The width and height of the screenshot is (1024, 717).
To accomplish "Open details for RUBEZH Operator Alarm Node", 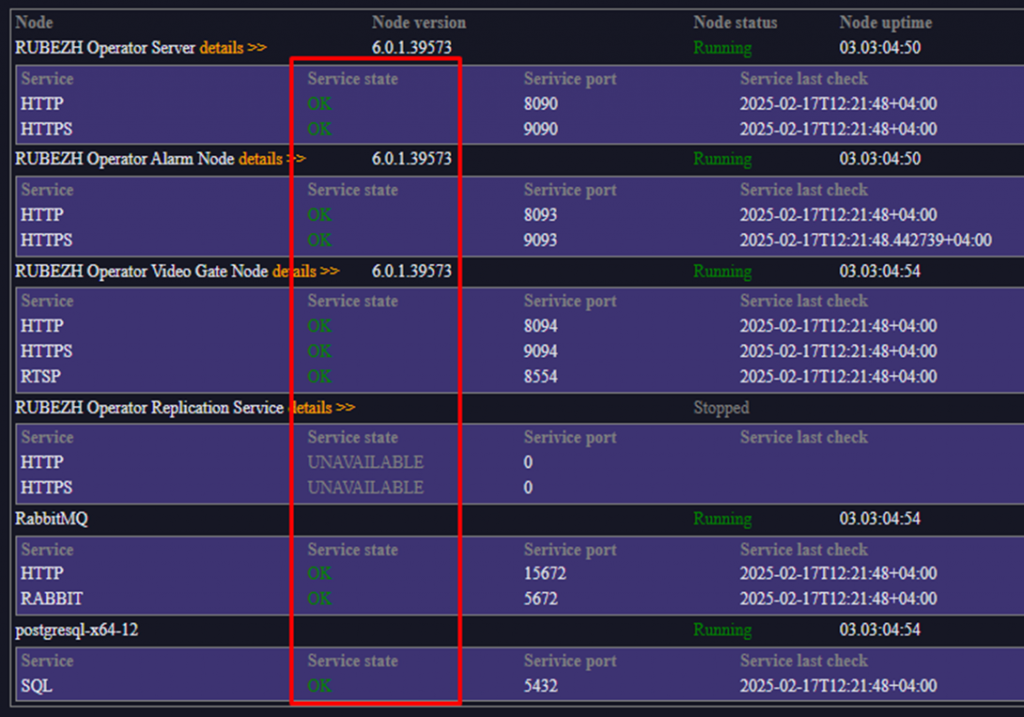I will tap(271, 159).
